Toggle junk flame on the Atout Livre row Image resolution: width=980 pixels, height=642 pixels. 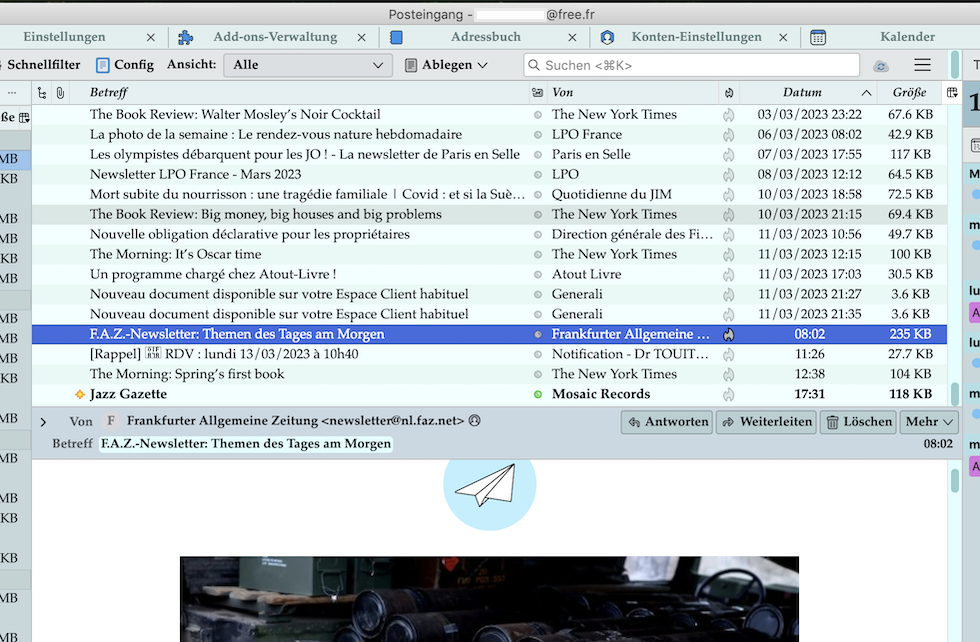(729, 274)
